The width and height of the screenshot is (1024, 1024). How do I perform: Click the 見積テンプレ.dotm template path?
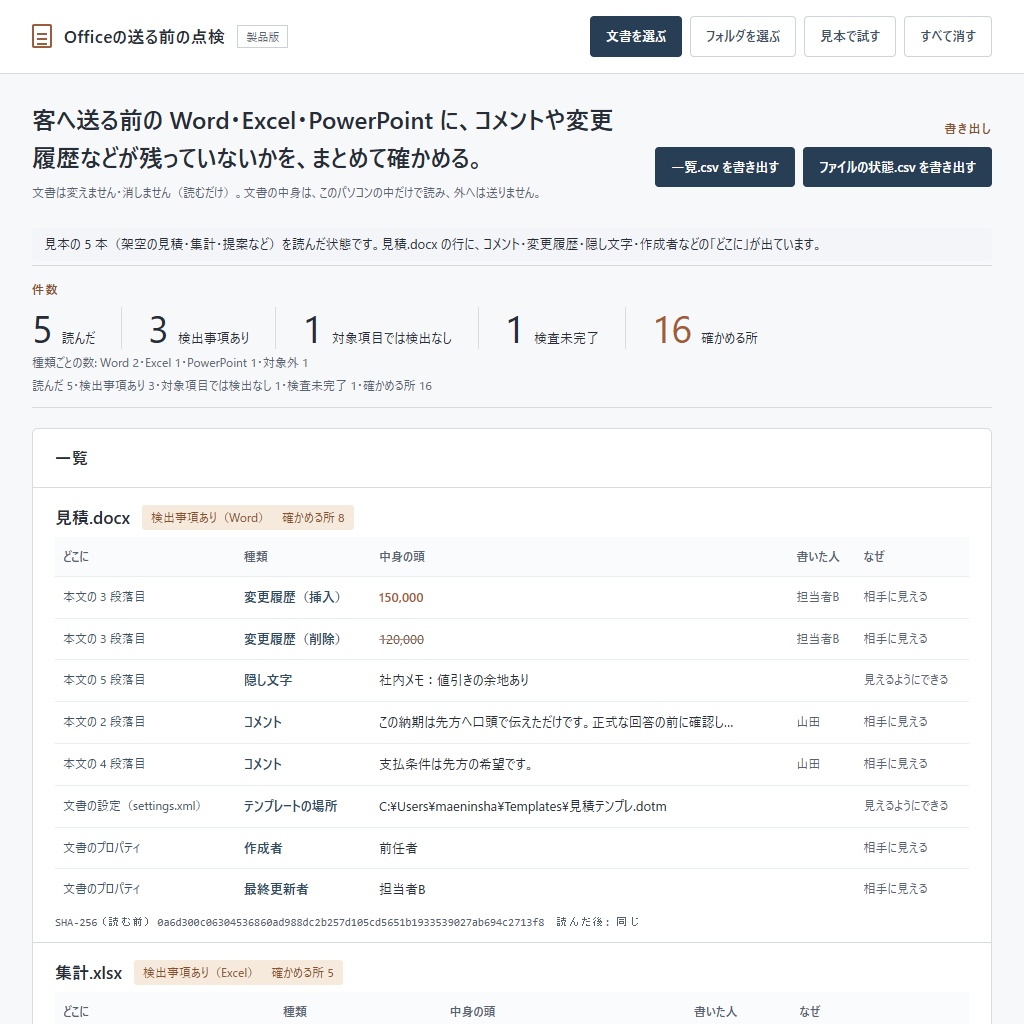pos(522,806)
